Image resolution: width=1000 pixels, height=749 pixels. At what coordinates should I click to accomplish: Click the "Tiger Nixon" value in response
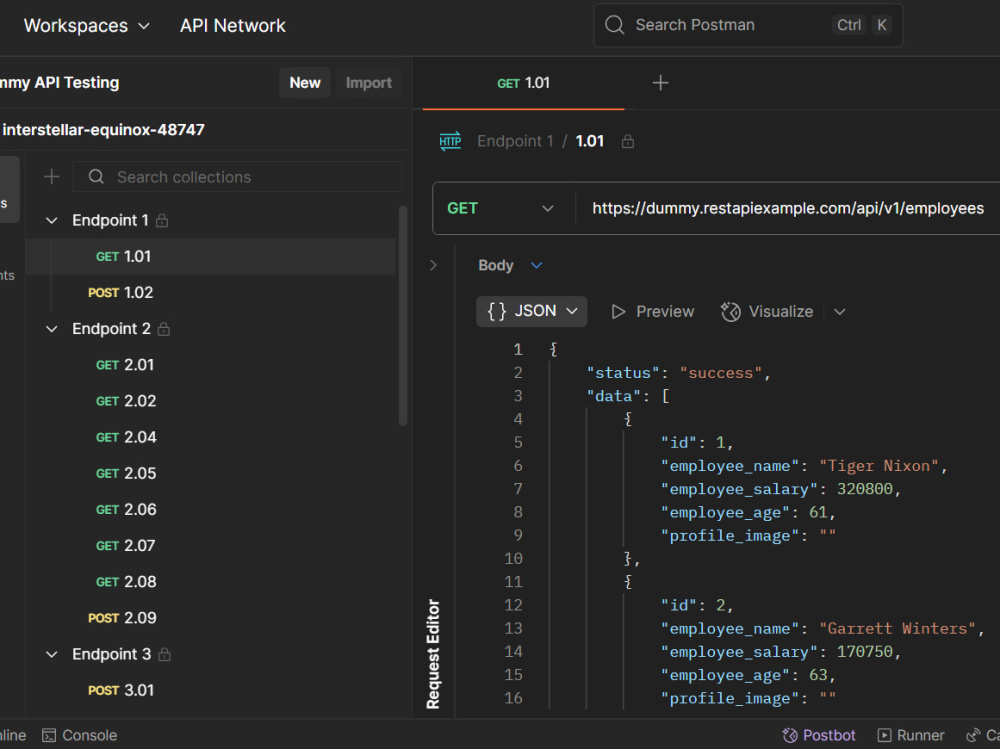879,466
